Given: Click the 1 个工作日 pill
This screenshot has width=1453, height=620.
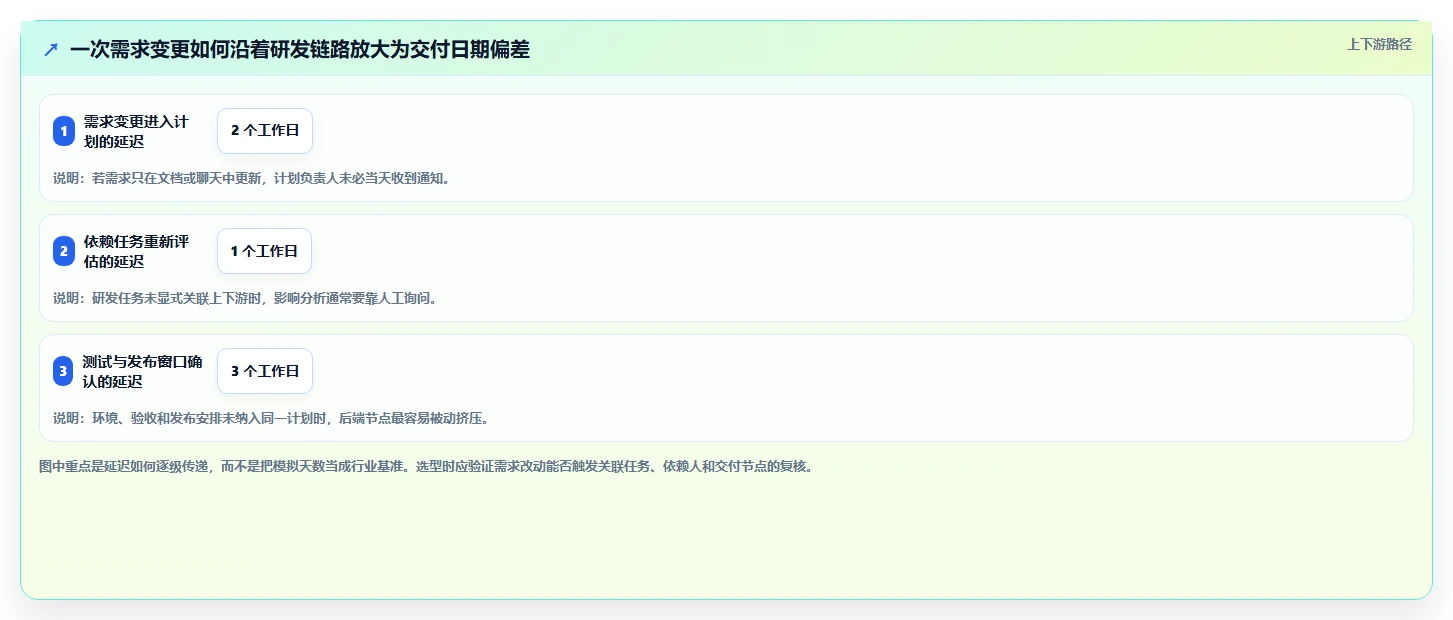Looking at the screenshot, I should click(x=264, y=251).
